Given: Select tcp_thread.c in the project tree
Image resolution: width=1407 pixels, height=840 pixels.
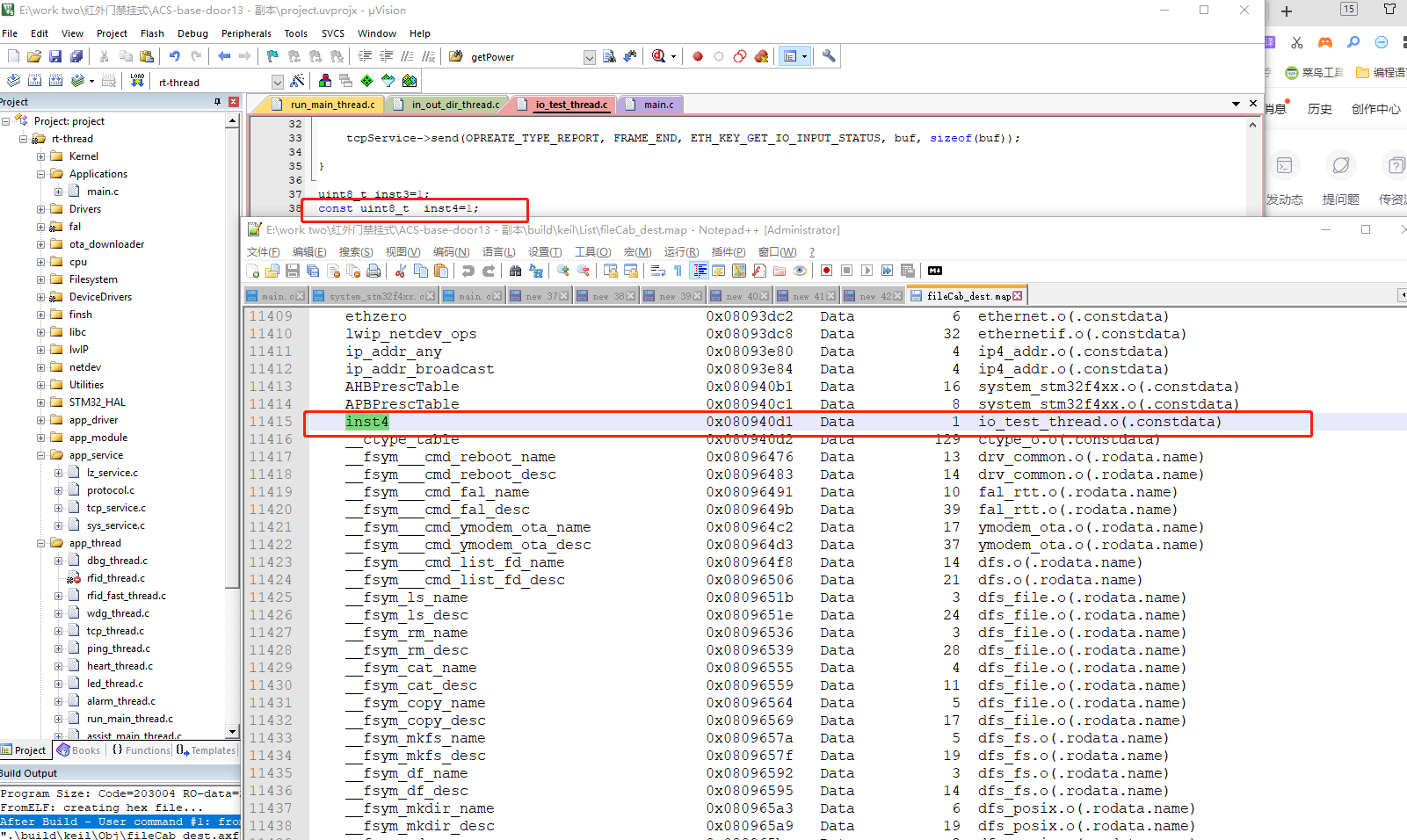Looking at the screenshot, I should click(x=115, y=631).
